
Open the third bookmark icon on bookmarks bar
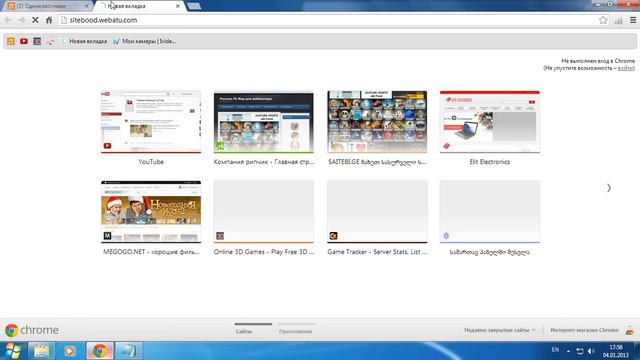(x=37, y=41)
